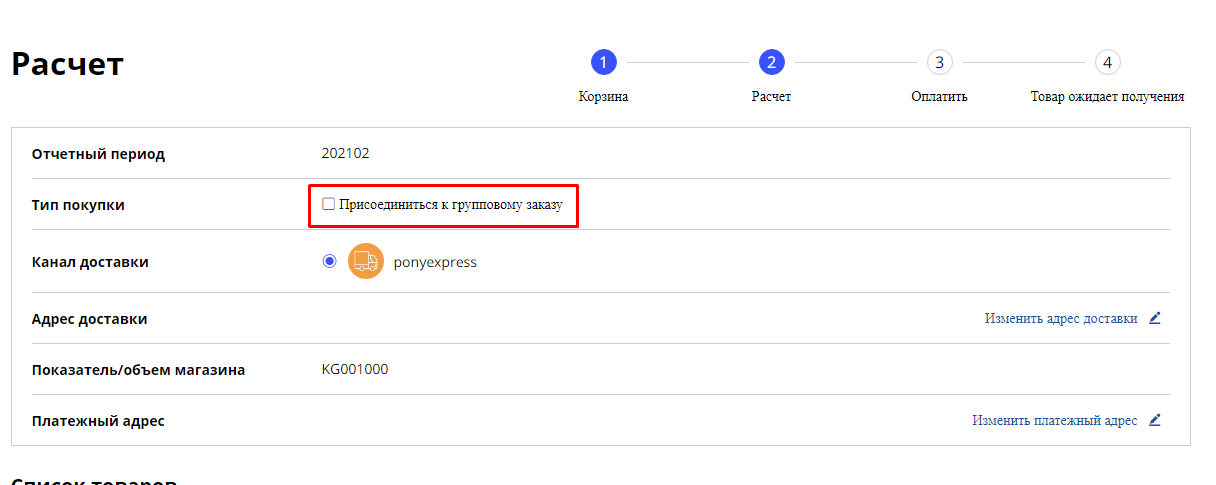Screen dimensions: 1216x485
Task: Click 'Товар ожидает получения' step label
Action: 1107,97
